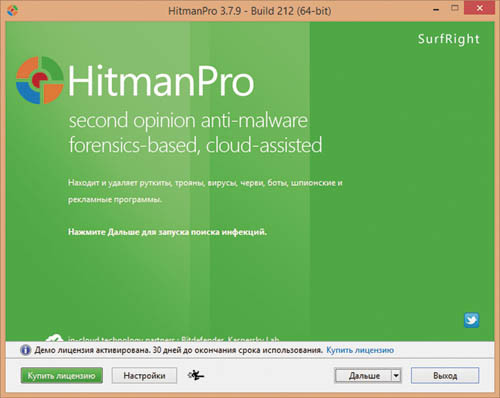Close the HitmanPro window
Viewport: 500px width, 398px height.
[x=479, y=8]
